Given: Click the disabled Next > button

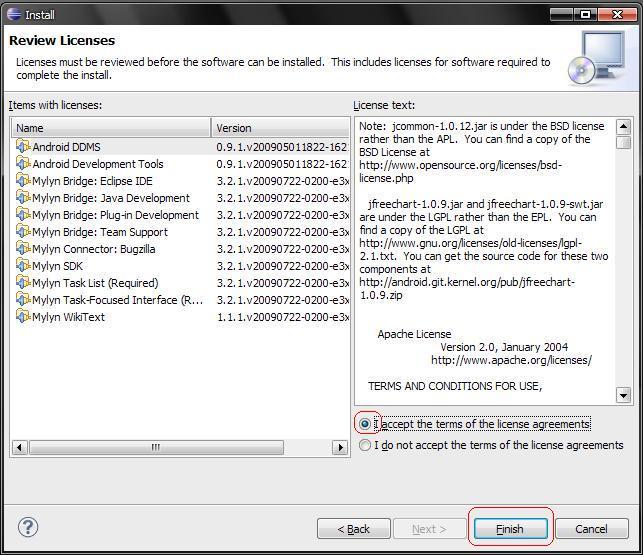Looking at the screenshot, I should coord(429,529).
